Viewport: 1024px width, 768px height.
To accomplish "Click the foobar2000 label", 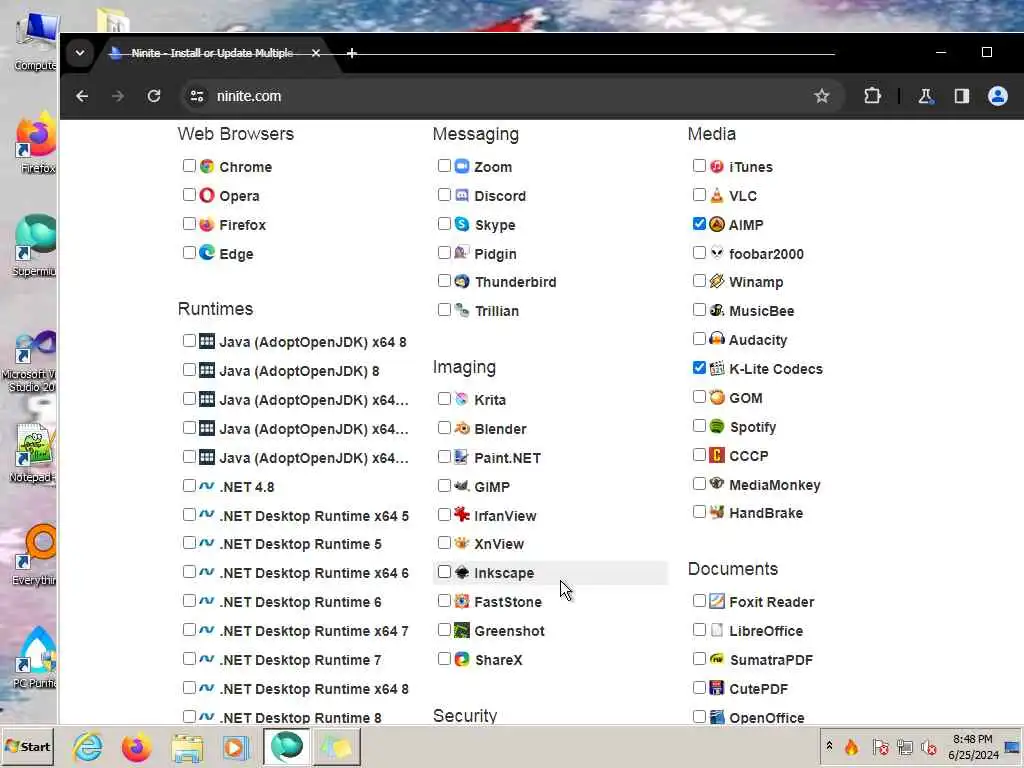I will pyautogui.click(x=766, y=254).
